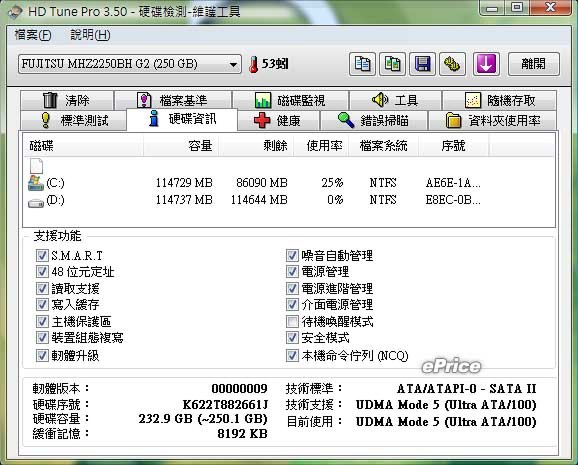Select D: capacity value 114737 MB
578x465 pixels.
click(184, 200)
